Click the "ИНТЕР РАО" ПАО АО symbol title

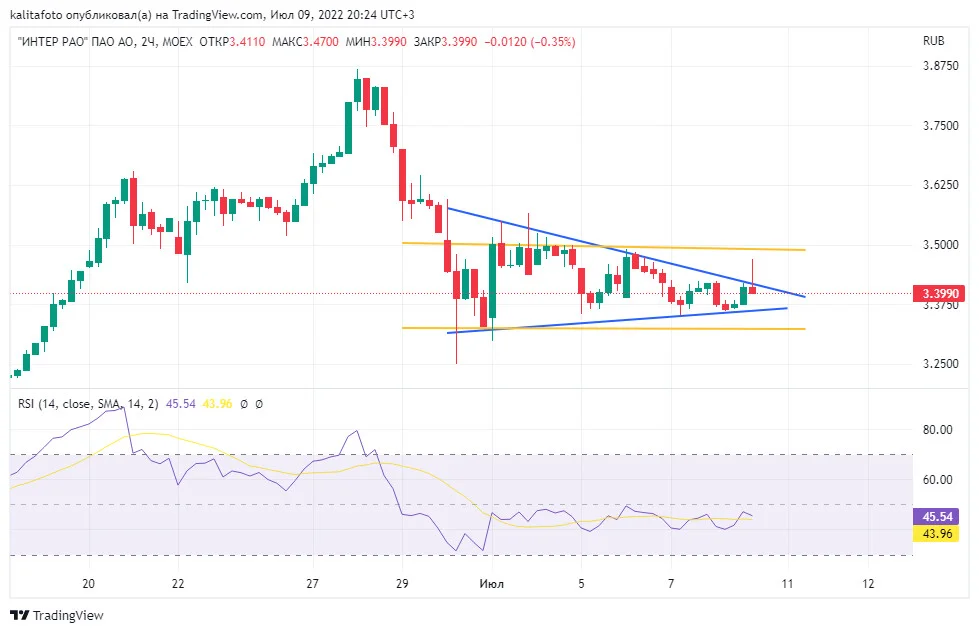pos(75,42)
